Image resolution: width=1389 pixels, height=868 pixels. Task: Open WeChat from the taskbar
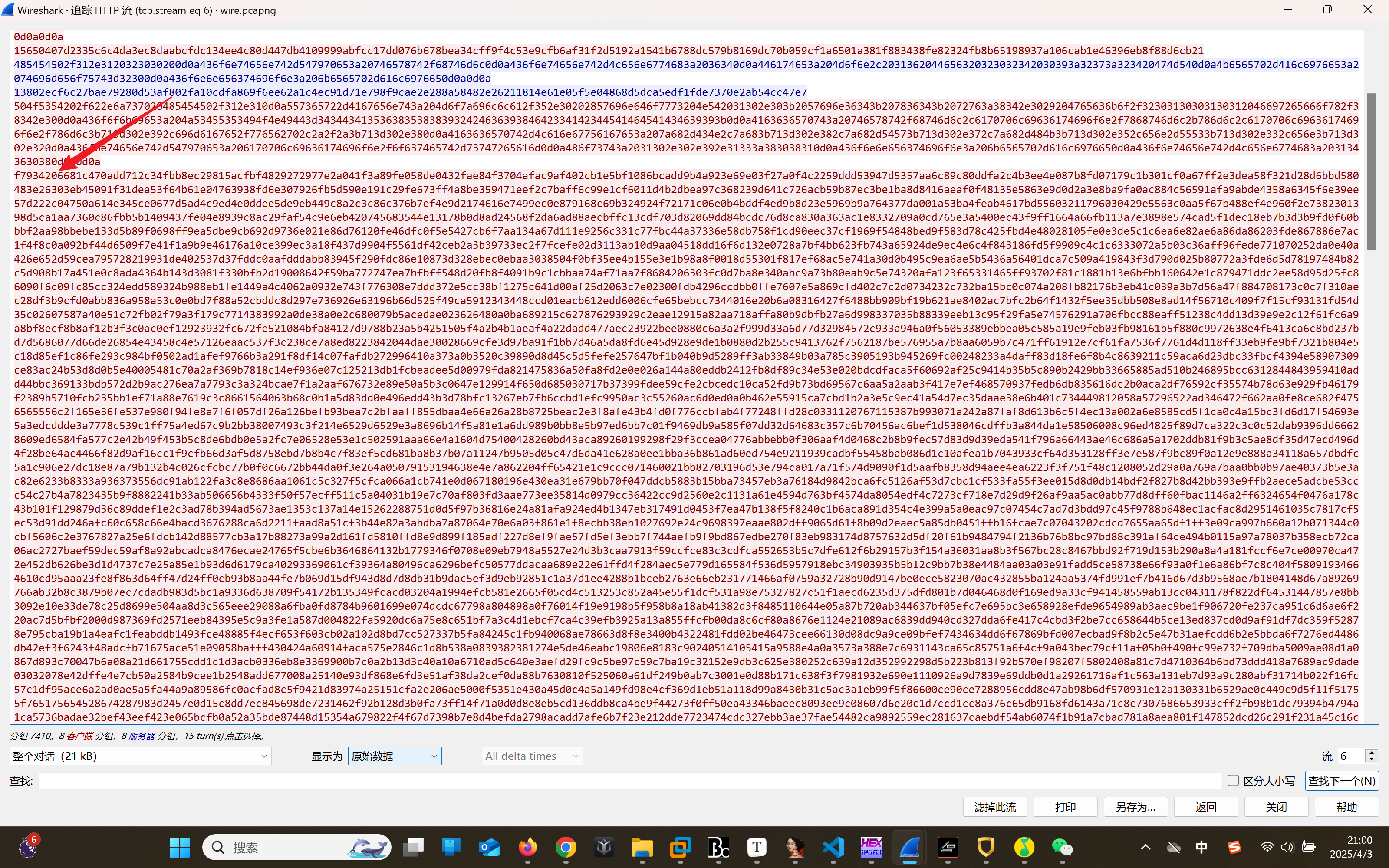click(1062, 847)
